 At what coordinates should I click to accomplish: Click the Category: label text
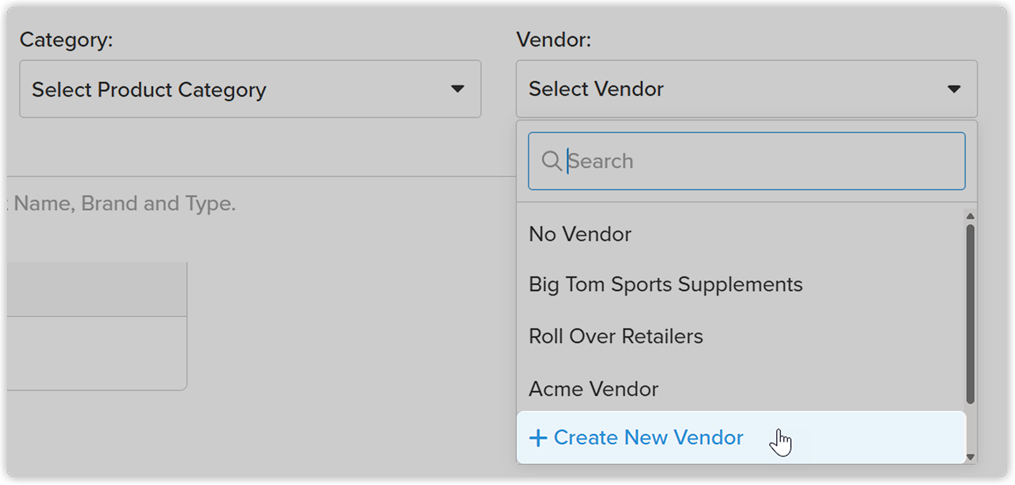[66, 40]
